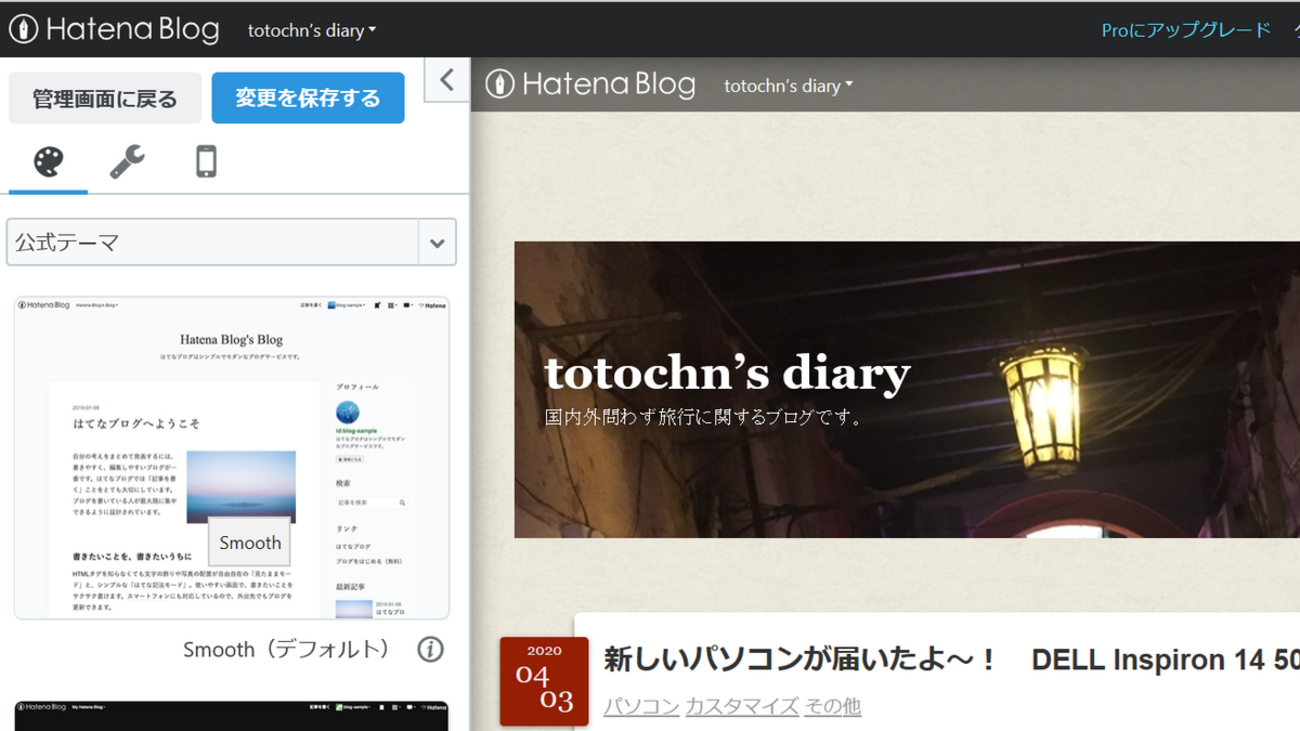Click 管理画面に戻る button
This screenshot has width=1300, height=731.
105,98
